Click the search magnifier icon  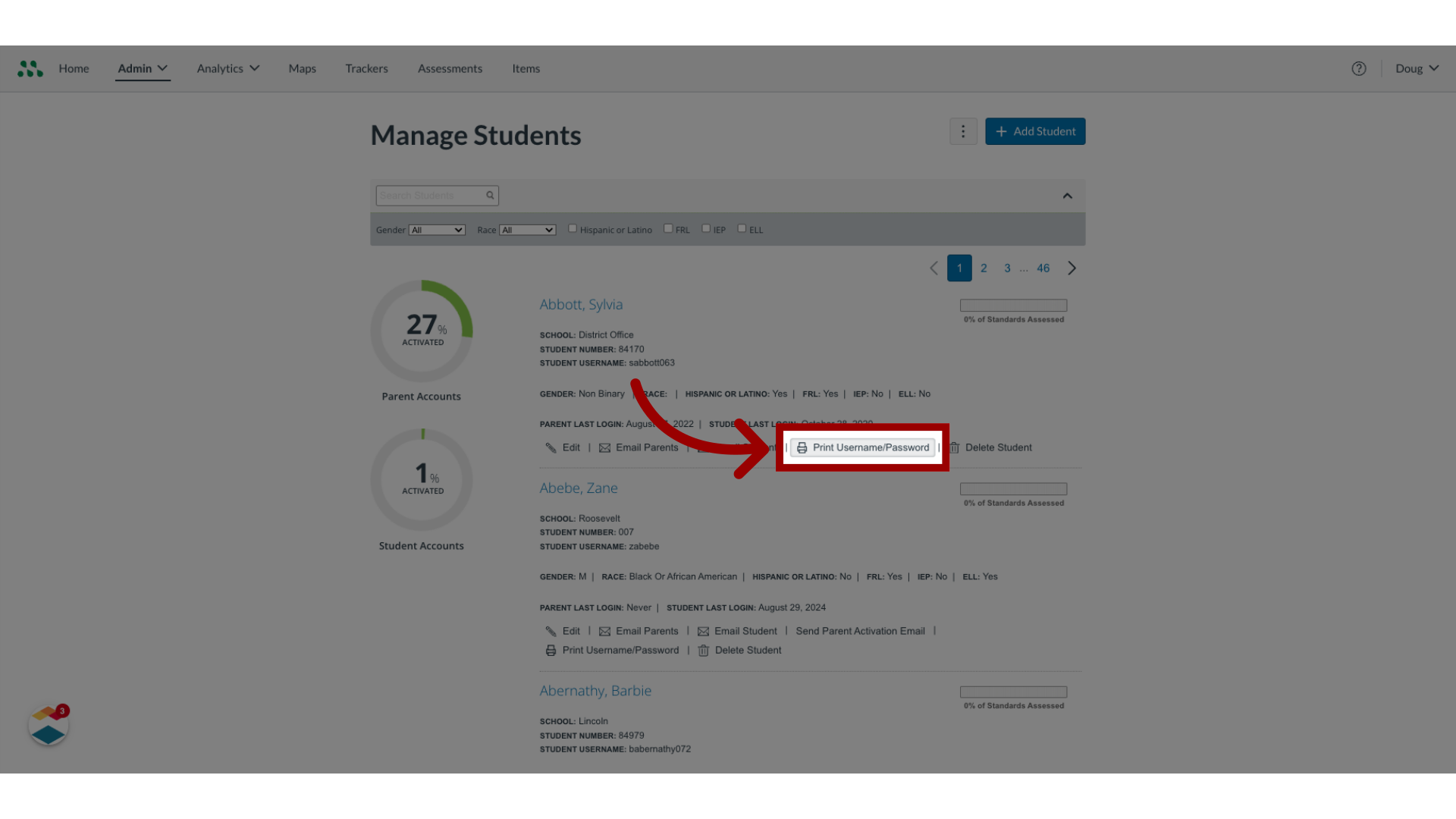491,196
